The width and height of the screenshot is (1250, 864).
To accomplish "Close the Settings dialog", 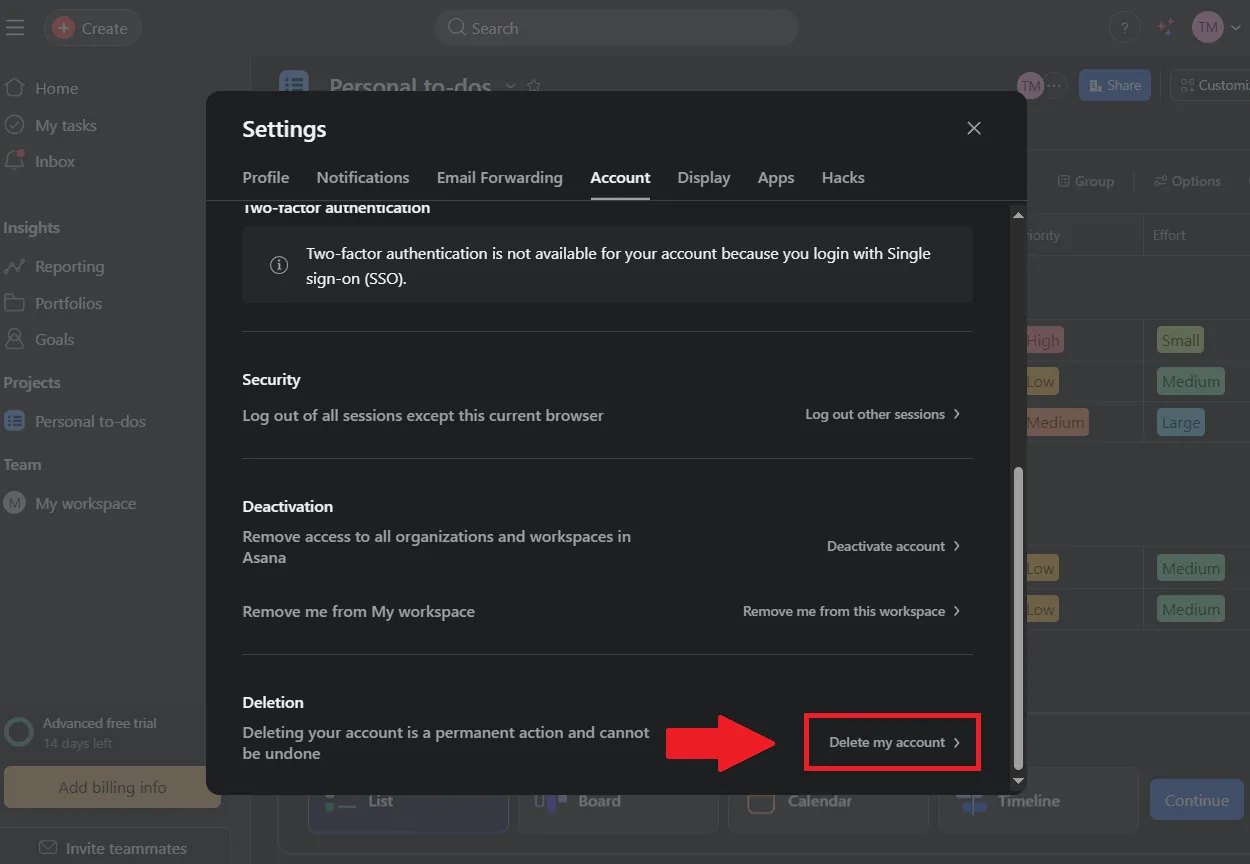I will [974, 128].
